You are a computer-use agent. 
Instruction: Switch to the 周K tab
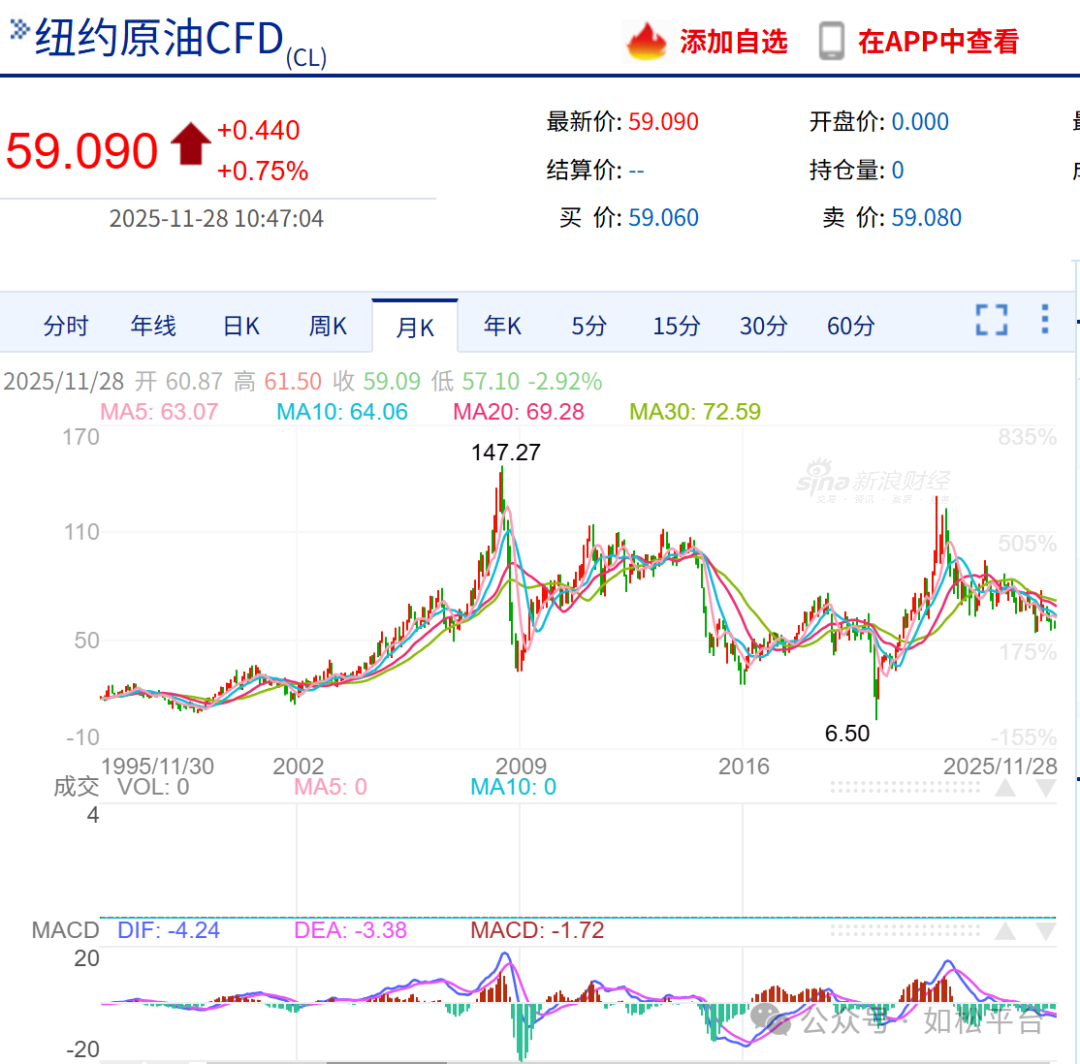[327, 326]
